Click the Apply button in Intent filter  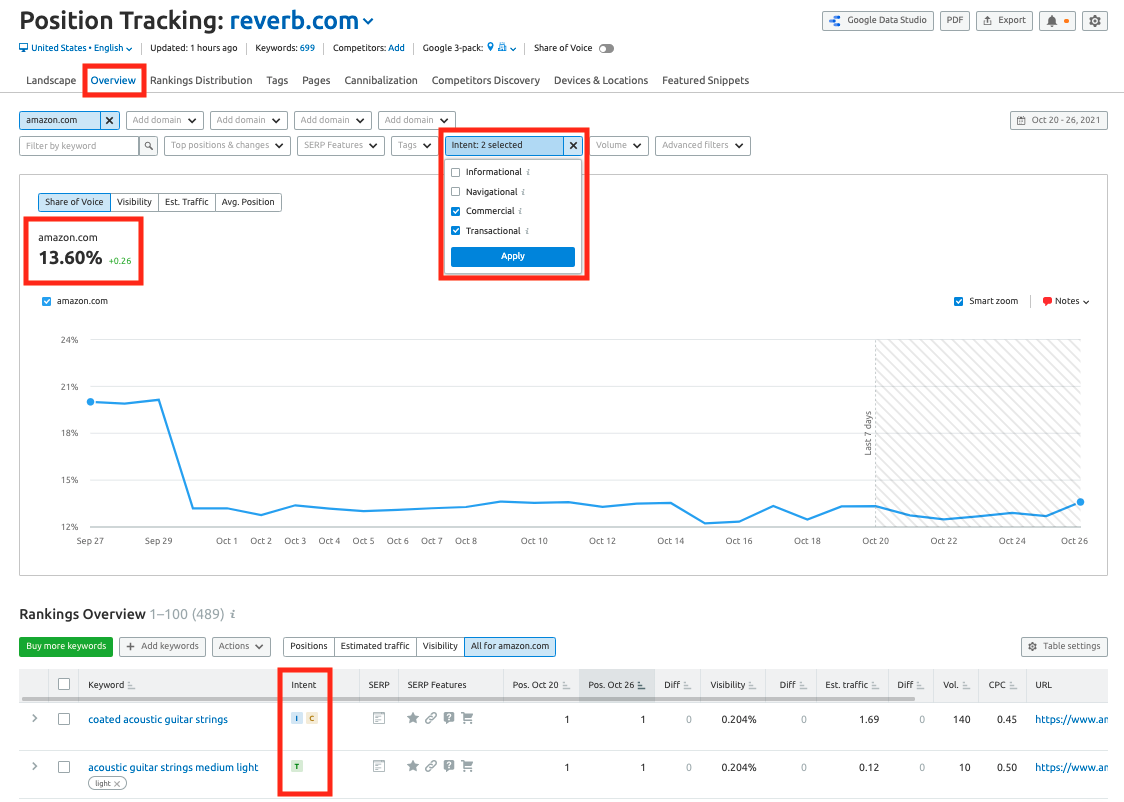coord(513,256)
